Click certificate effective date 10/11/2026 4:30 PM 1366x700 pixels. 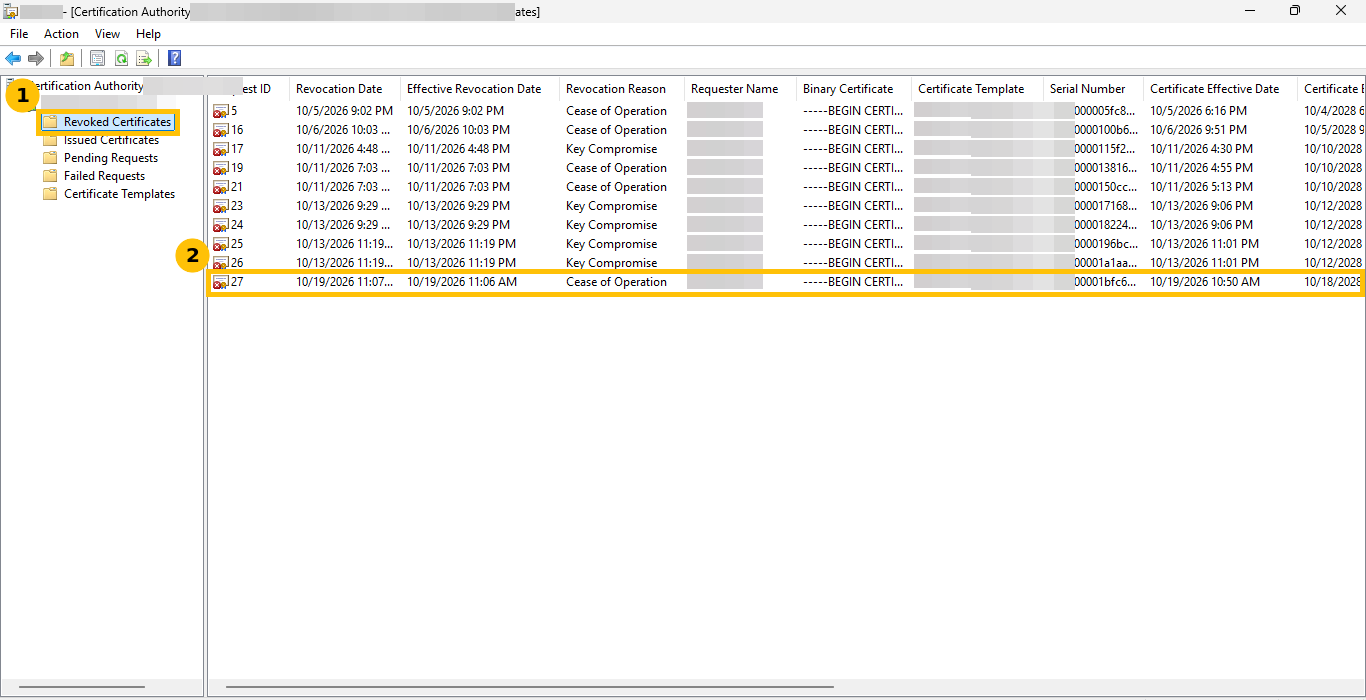[1202, 149]
